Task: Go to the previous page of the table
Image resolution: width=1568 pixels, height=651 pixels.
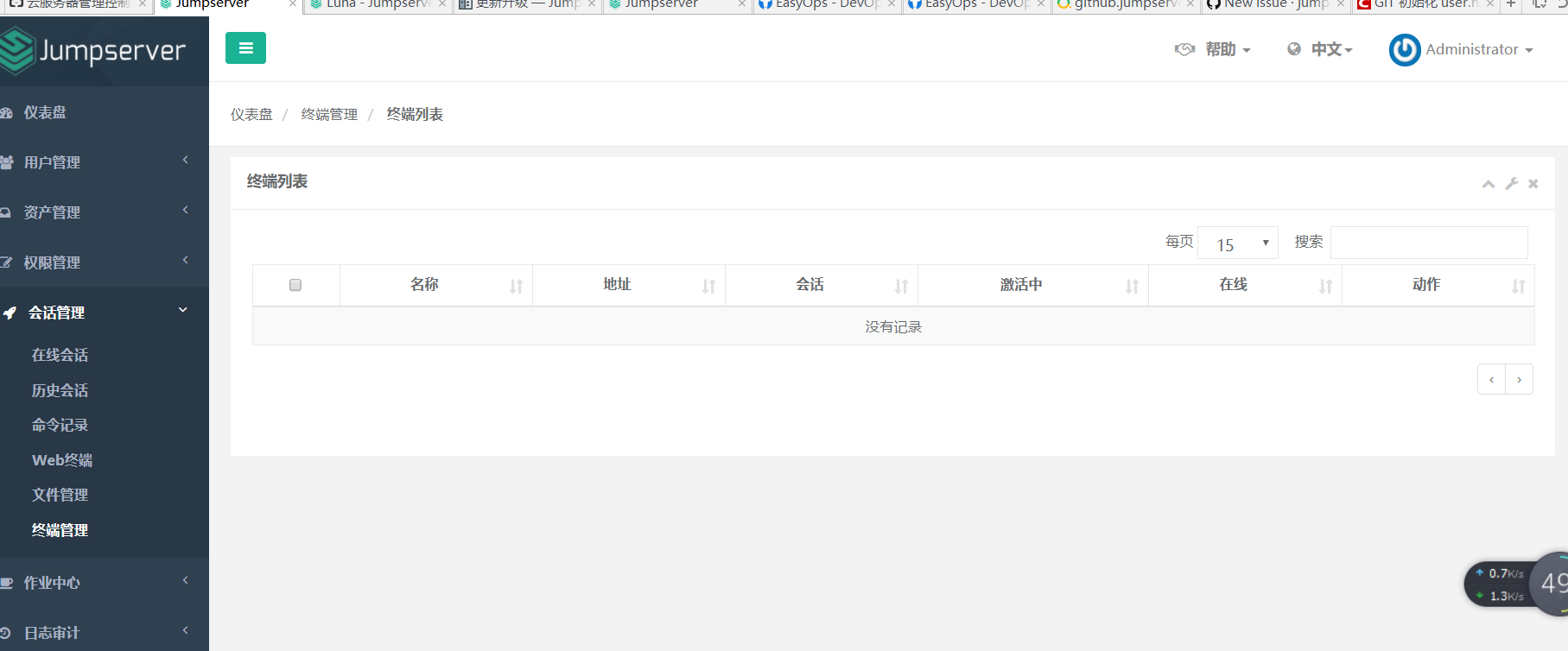Action: coord(1491,379)
